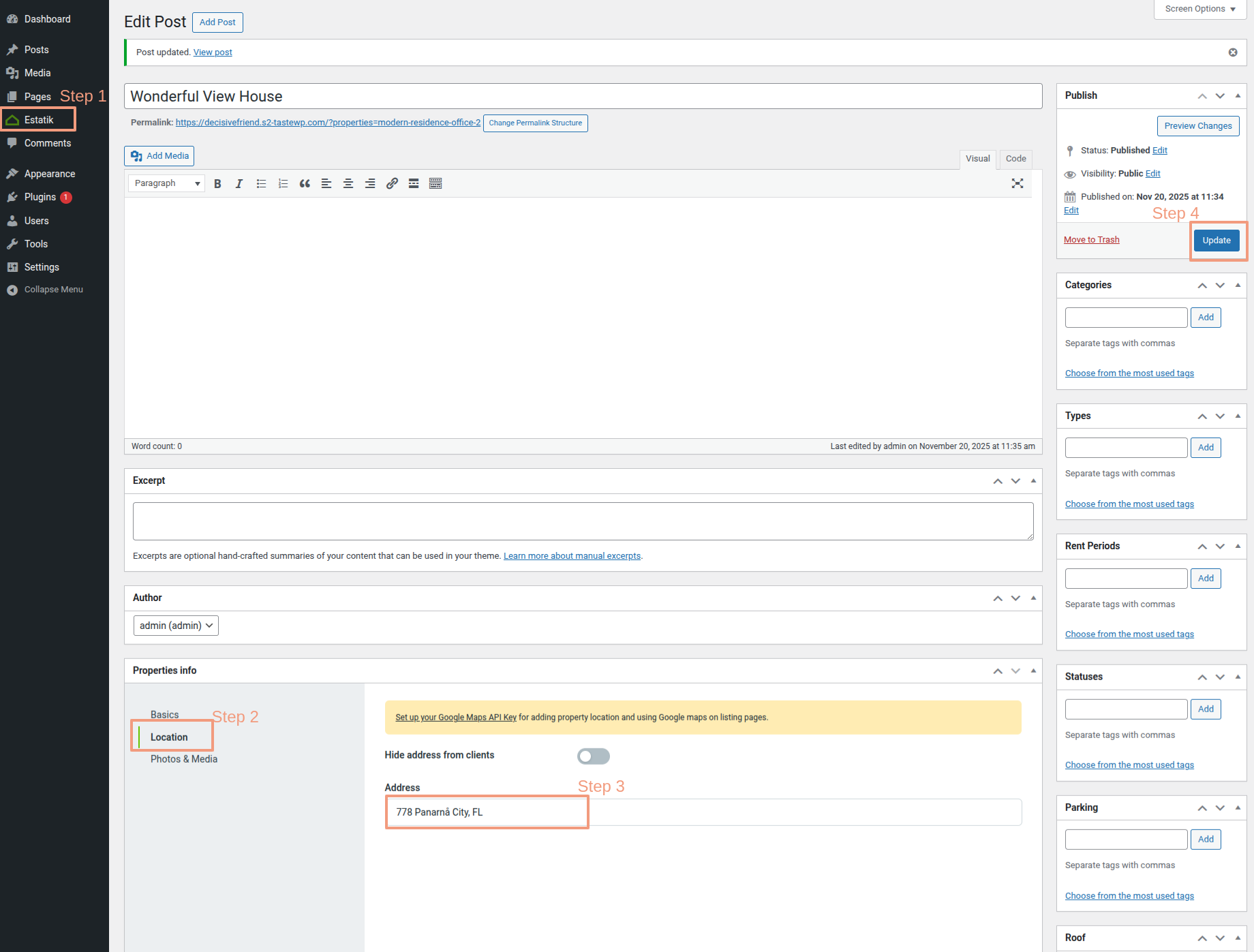Collapse the Excerpt panel
This screenshot has height=952, width=1254.
(1033, 481)
